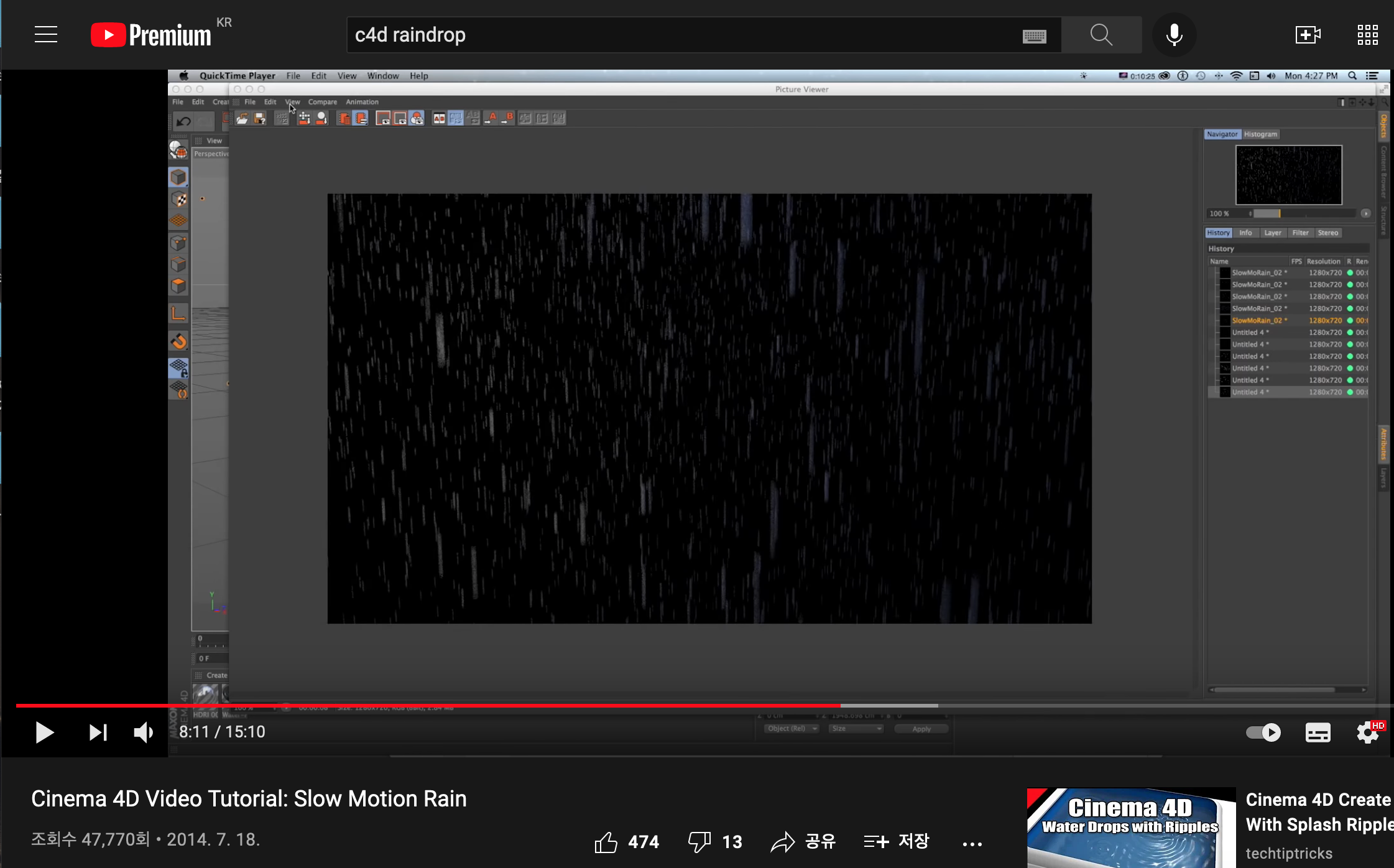Open the techtiptricks channel link
This screenshot has width=1394, height=868.
coord(1289,853)
